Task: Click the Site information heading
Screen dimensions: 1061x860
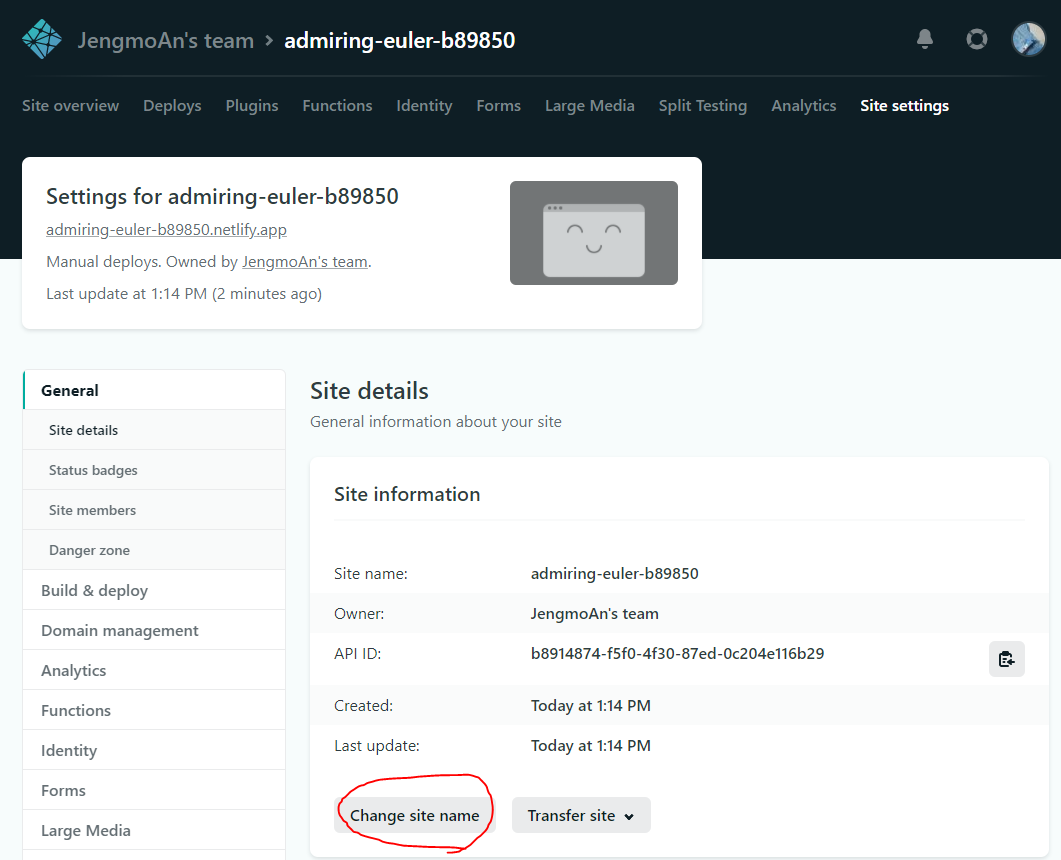Action: coord(407,495)
